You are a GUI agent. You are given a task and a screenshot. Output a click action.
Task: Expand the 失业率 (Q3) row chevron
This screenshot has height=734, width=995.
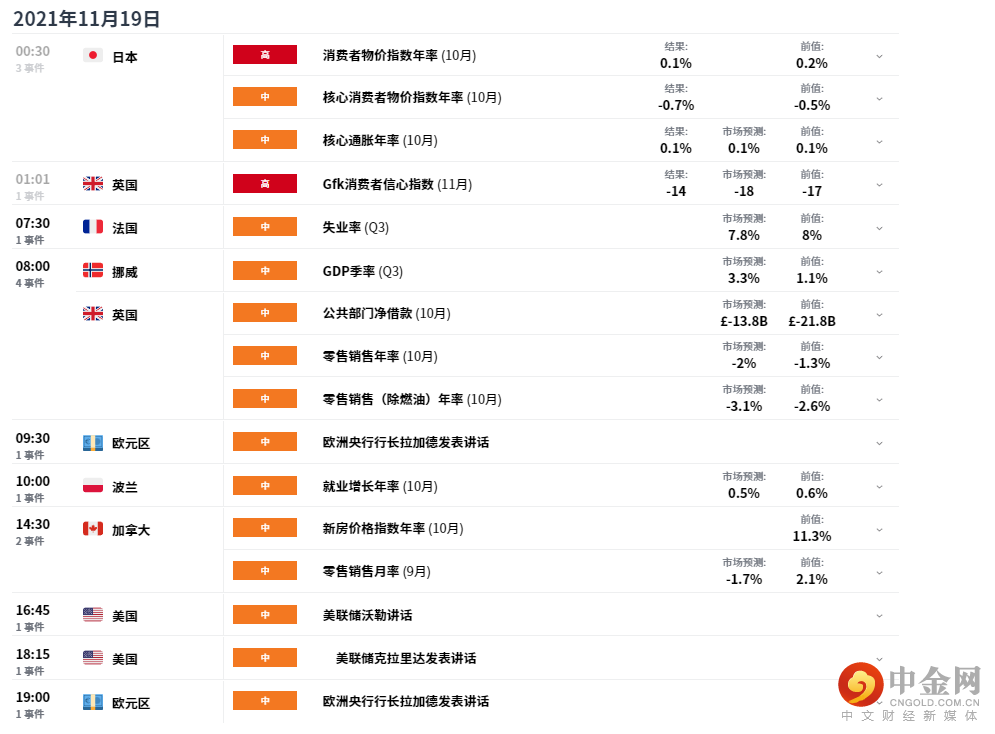click(x=880, y=228)
